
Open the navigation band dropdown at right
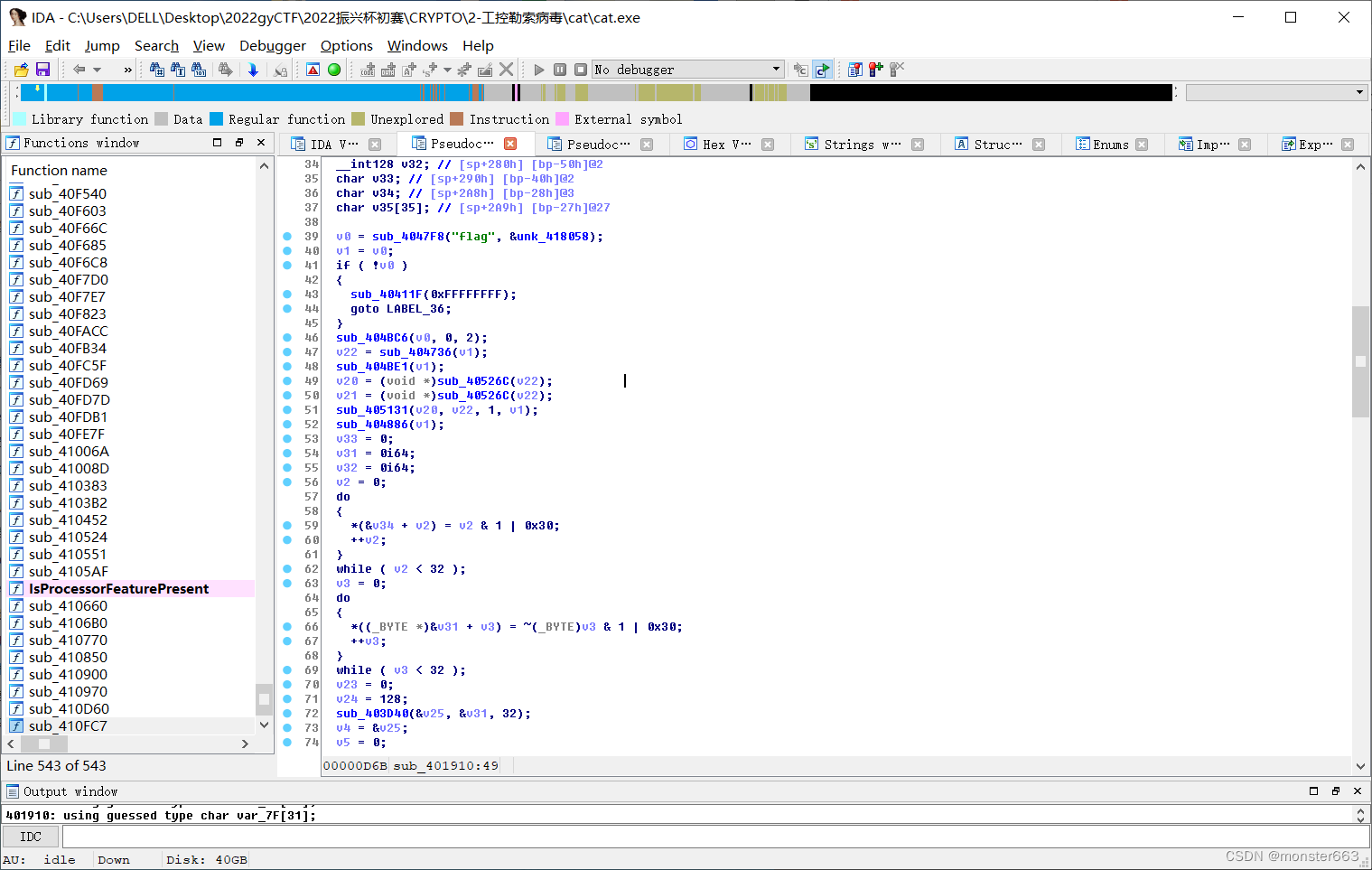click(1359, 92)
